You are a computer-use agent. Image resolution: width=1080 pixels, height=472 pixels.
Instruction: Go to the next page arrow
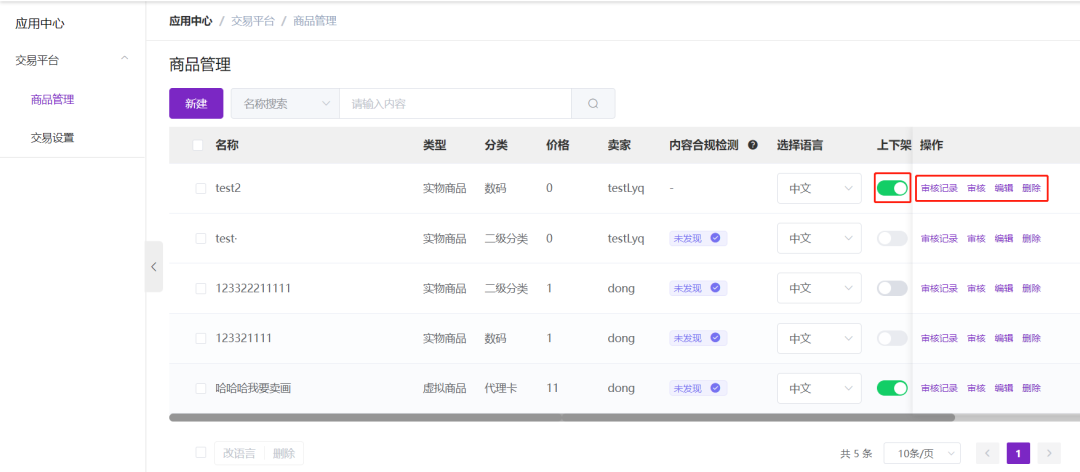(1049, 454)
